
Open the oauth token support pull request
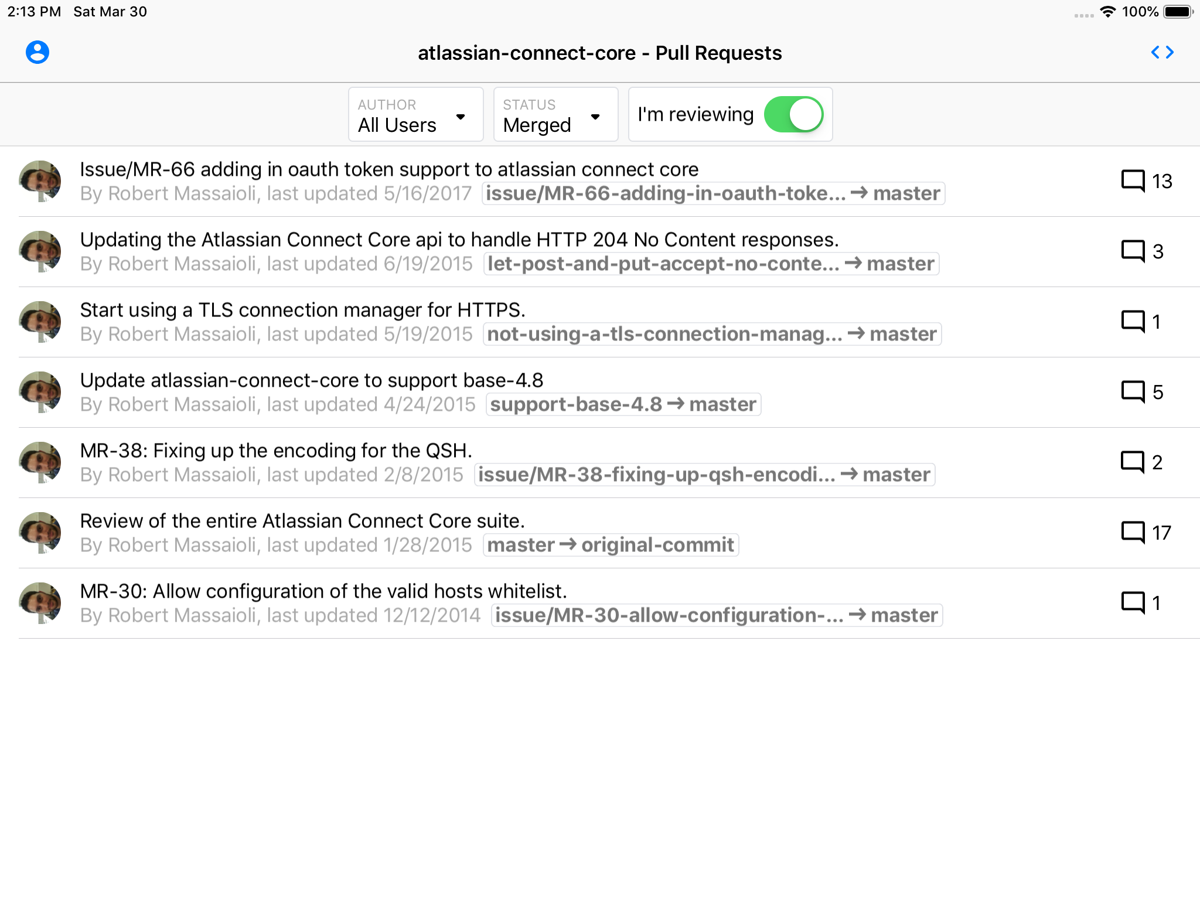pyautogui.click(x=388, y=169)
